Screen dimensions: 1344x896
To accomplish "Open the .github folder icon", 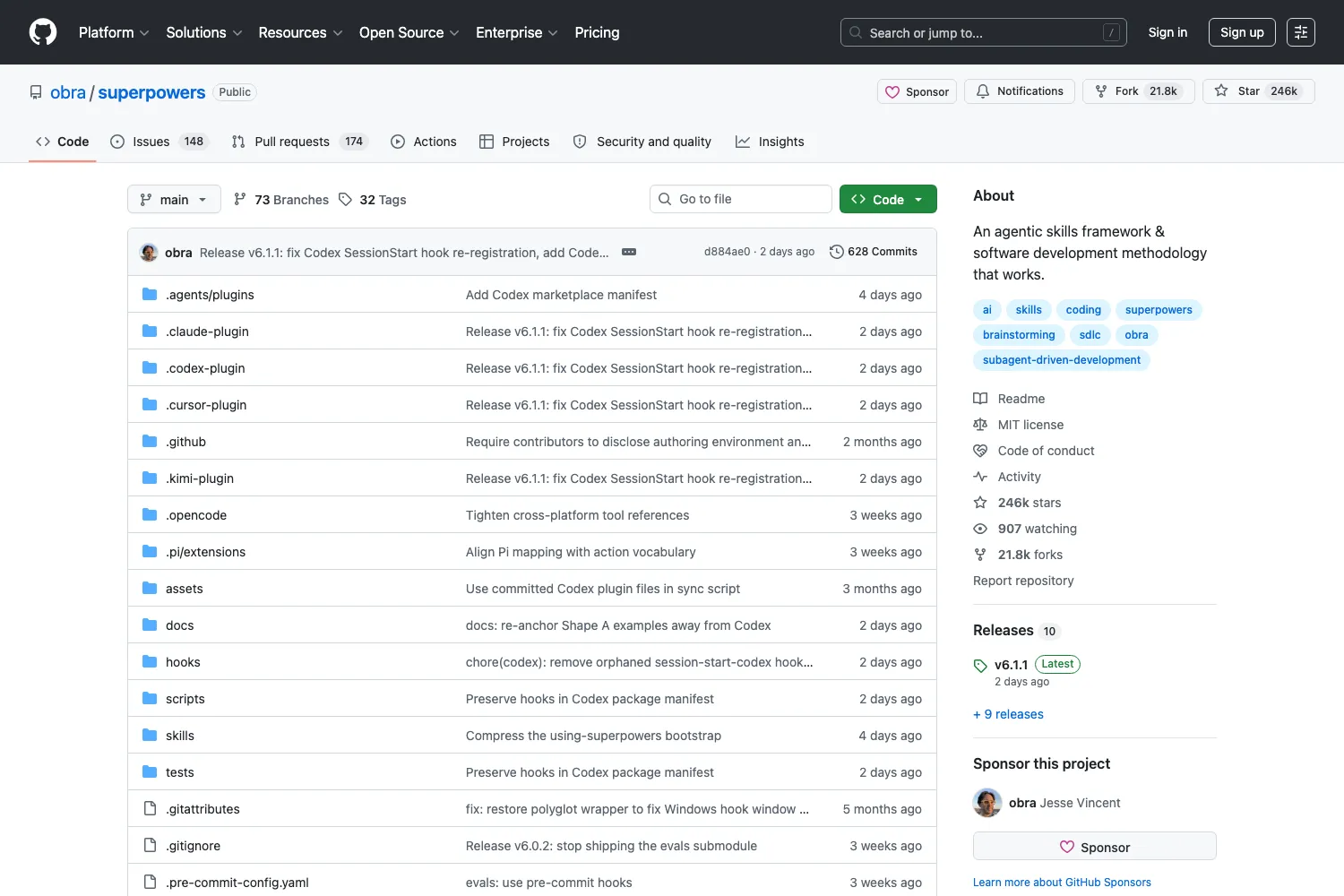I will [x=150, y=442].
